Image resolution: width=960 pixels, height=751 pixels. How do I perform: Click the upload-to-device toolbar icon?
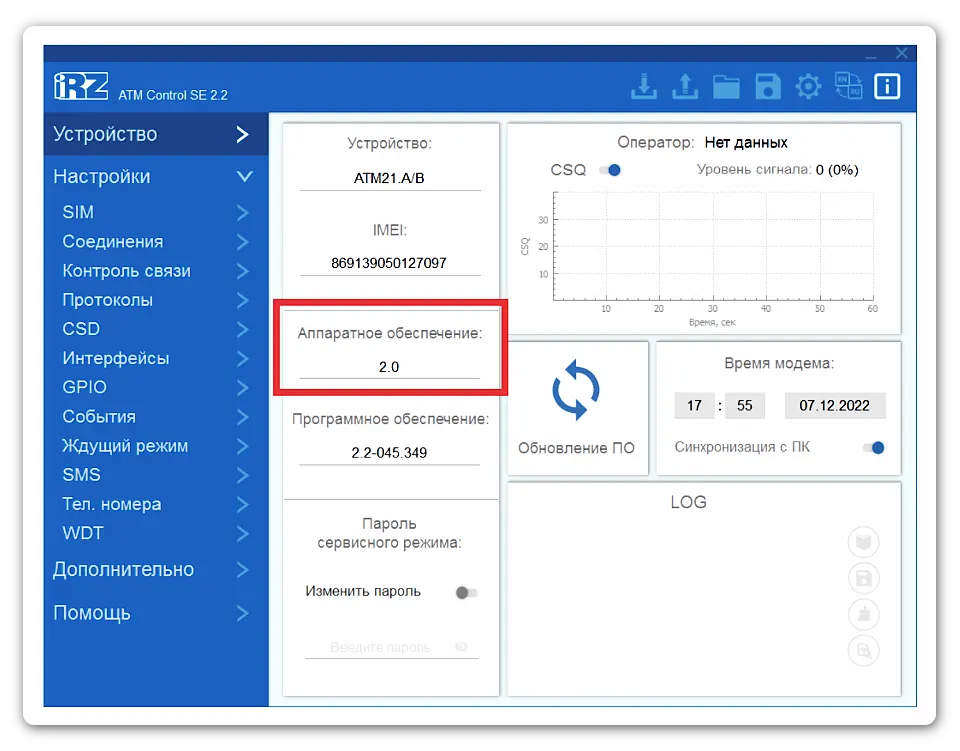pyautogui.click(x=685, y=87)
